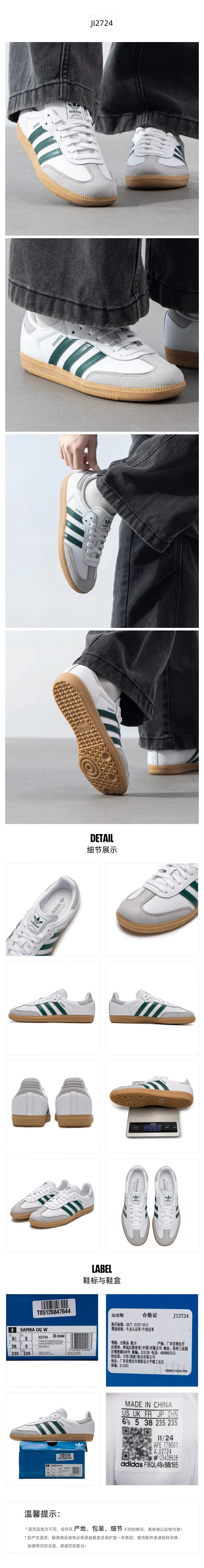Open the SAMBA OG W box label photo
Screen dimensions: 204x1568
[53, 1340]
